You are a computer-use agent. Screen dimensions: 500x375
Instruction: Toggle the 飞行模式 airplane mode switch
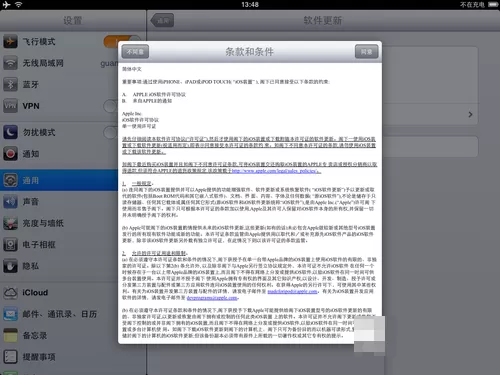click(x=122, y=42)
